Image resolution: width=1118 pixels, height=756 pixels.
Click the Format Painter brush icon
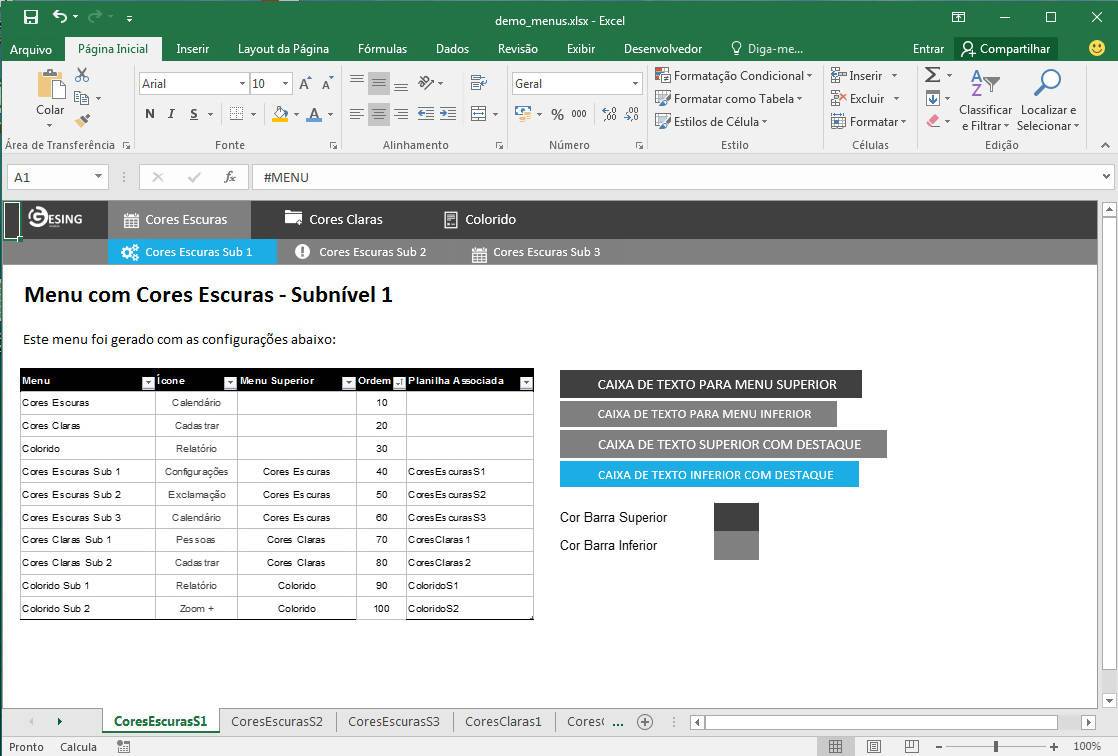82,121
